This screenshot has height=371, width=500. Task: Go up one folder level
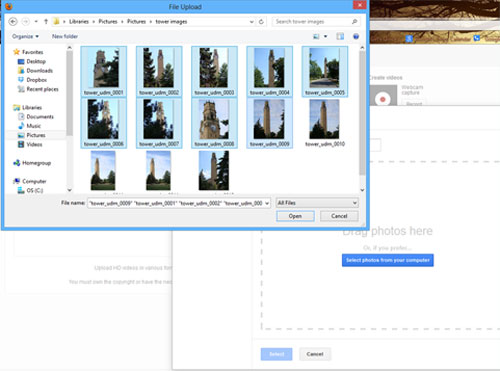pos(46,22)
